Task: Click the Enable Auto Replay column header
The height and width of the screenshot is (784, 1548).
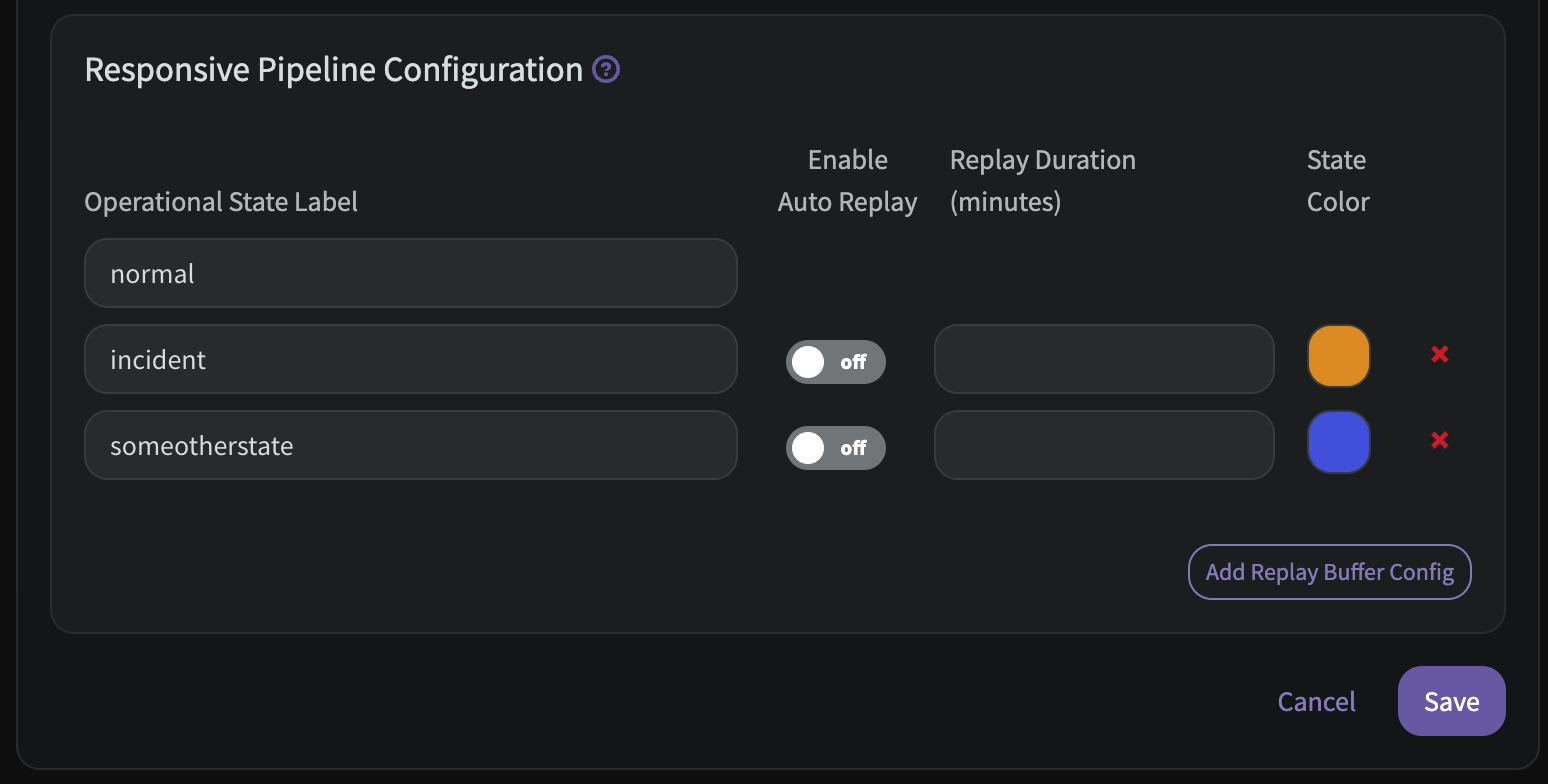Action: [848, 181]
